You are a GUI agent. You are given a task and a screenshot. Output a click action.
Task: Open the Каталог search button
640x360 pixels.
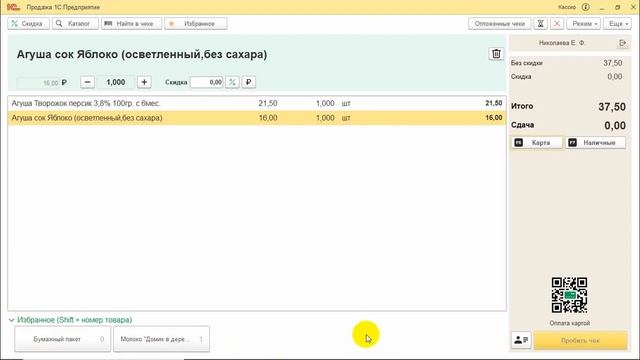75,24
